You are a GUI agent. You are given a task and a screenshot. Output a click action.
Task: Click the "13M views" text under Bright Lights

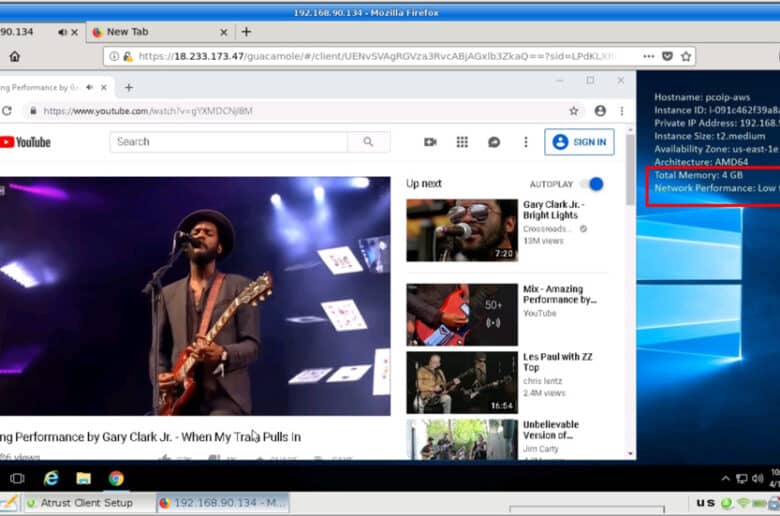click(543, 241)
